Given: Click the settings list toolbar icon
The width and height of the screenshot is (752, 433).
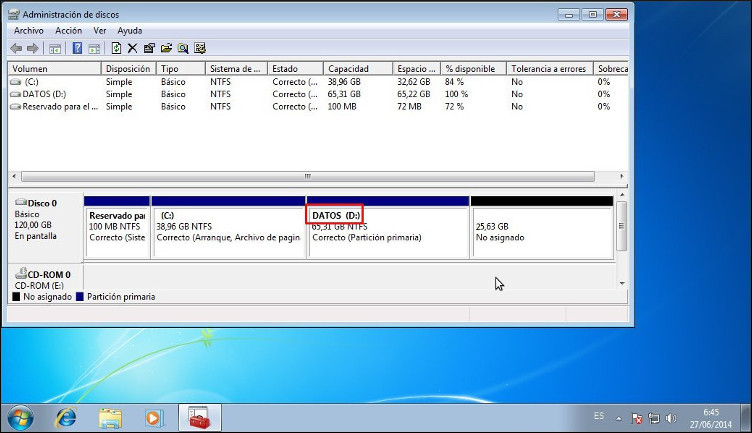Looking at the screenshot, I should (x=200, y=48).
